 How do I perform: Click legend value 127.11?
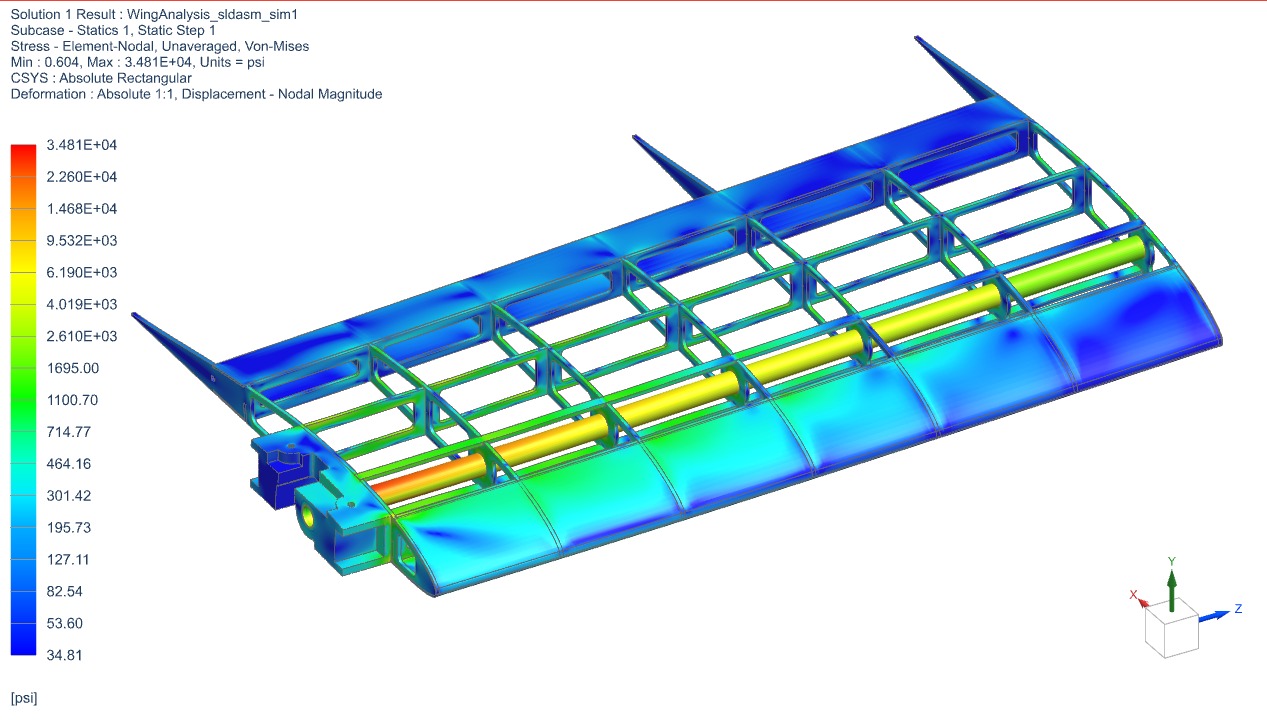tap(69, 560)
